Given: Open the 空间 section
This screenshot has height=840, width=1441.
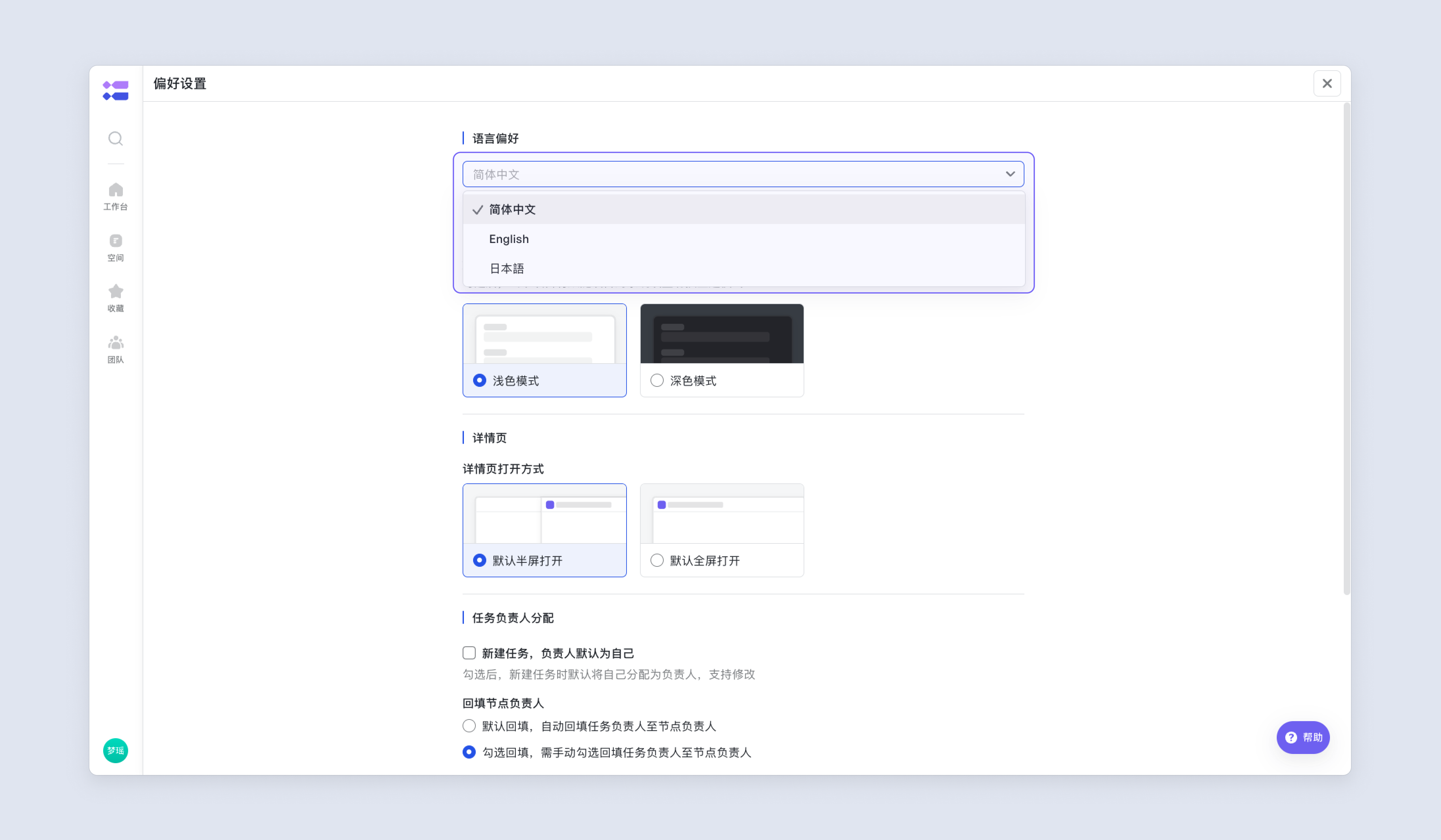Looking at the screenshot, I should point(116,248).
